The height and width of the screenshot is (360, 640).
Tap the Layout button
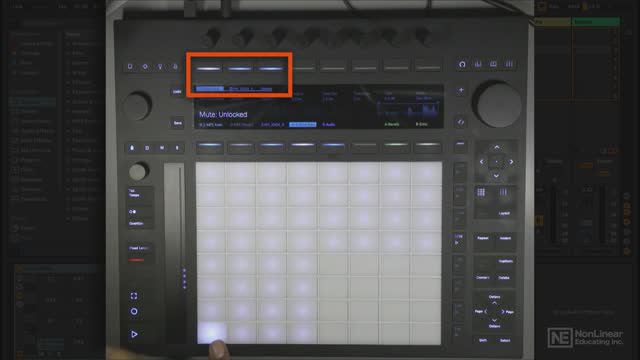(x=504, y=213)
